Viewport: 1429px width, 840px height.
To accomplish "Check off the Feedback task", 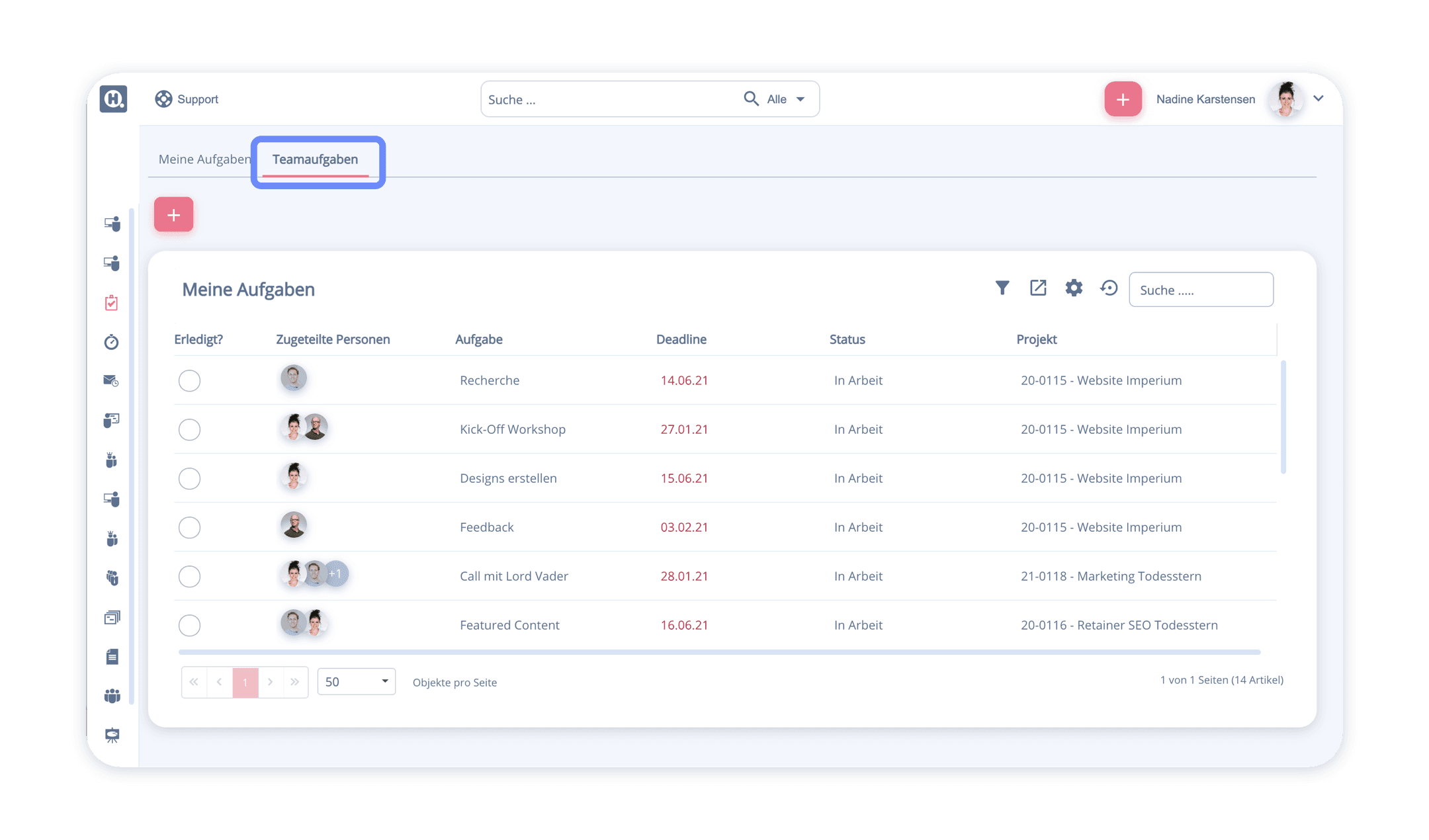I will pyautogui.click(x=189, y=527).
